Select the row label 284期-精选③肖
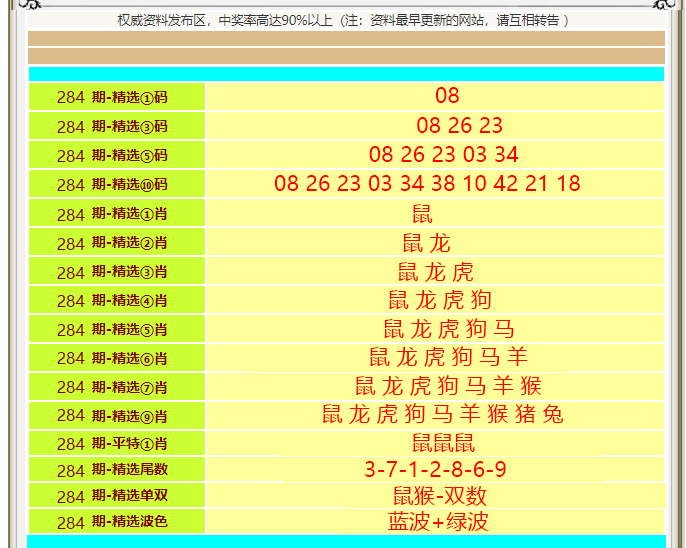 pos(112,271)
